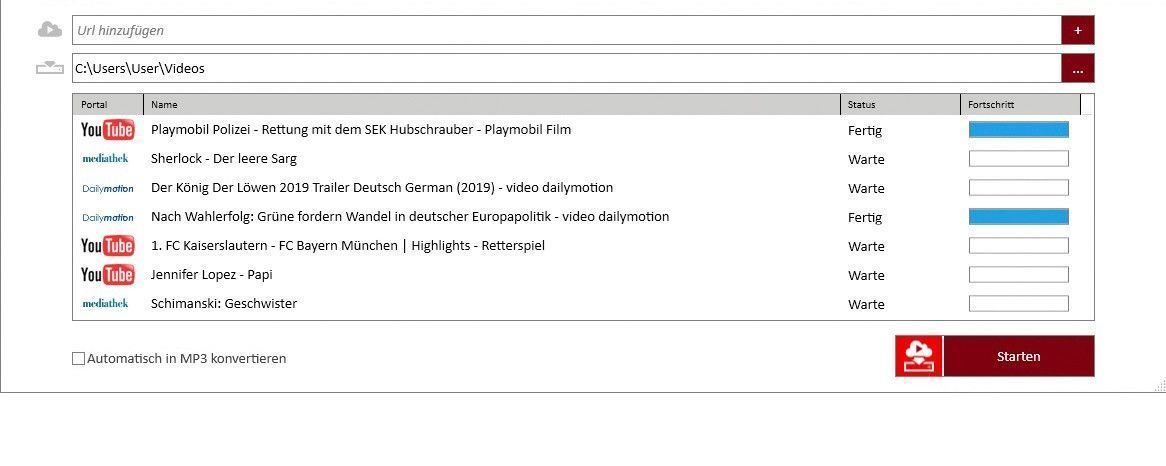
Task: Click the mediathek logo beside Sherlock entry
Action: tap(105, 159)
